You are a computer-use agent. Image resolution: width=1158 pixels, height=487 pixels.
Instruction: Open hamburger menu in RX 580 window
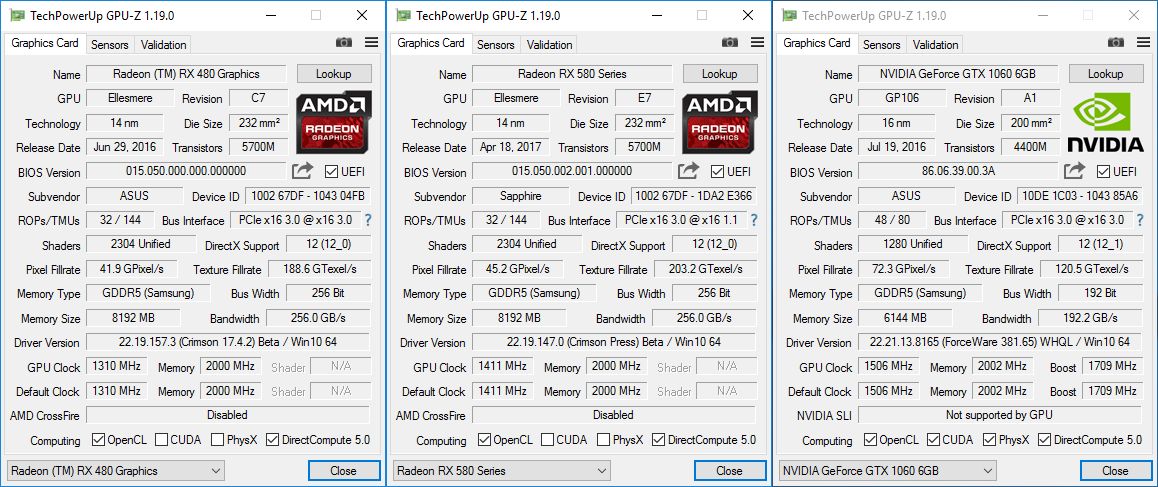click(x=758, y=43)
